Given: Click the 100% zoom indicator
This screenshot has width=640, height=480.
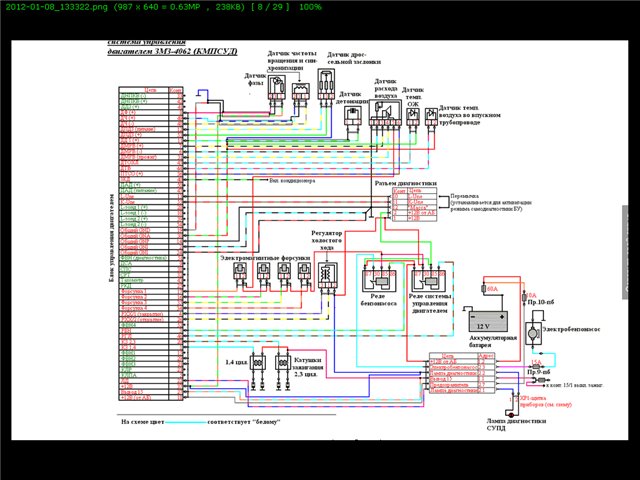Looking at the screenshot, I should (x=310, y=6).
